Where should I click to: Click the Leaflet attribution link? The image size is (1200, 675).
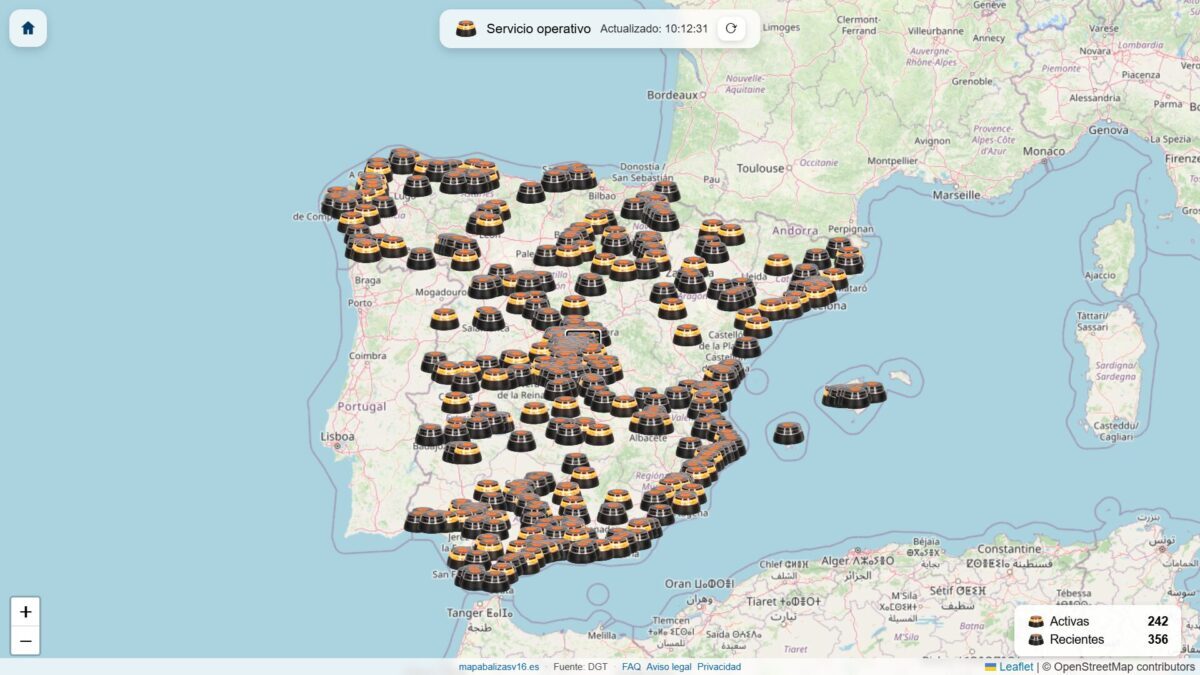click(x=1014, y=666)
